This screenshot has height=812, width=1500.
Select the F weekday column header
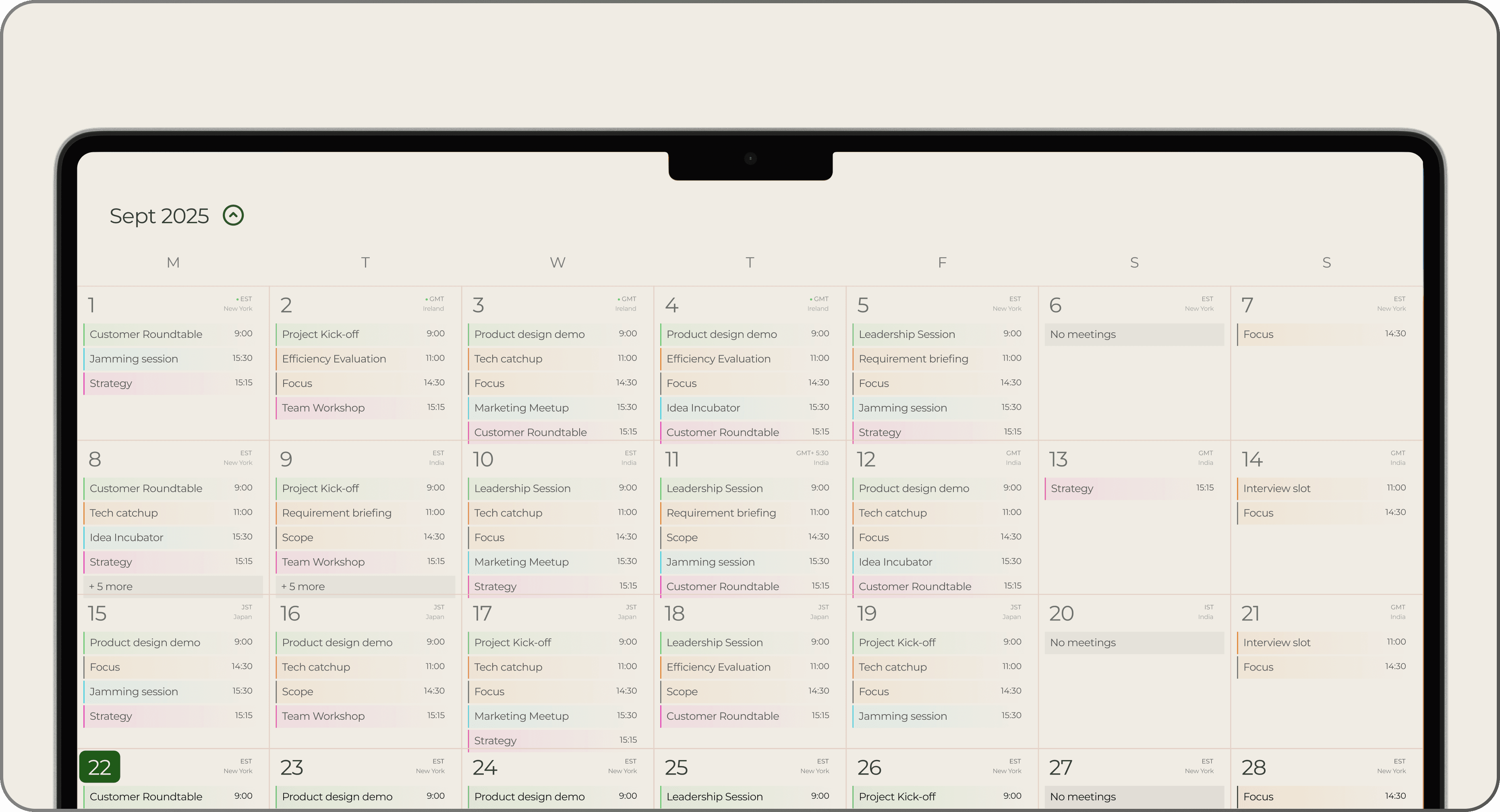coord(942,263)
